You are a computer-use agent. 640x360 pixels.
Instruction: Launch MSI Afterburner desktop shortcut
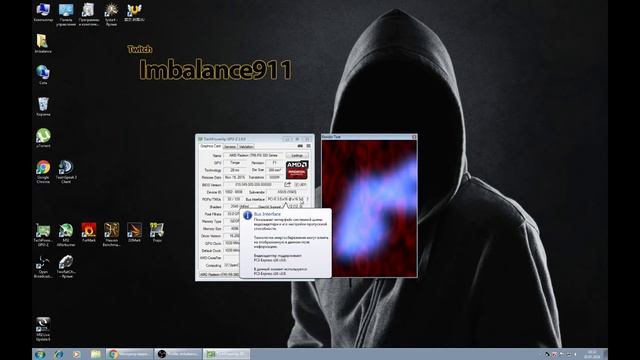coord(66,235)
